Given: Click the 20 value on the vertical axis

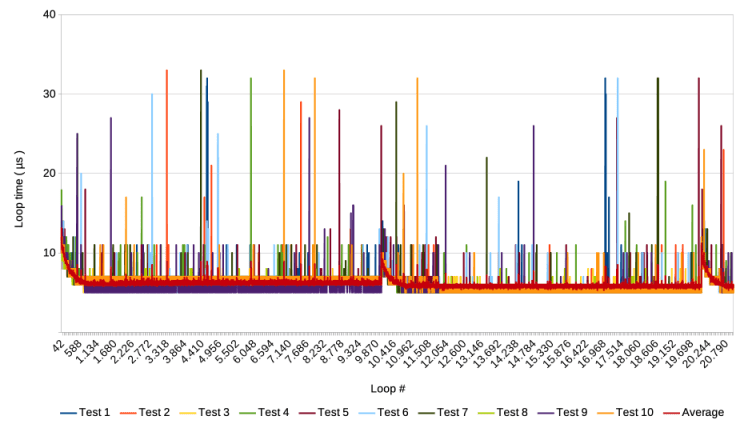Looking at the screenshot, I should tap(49, 173).
